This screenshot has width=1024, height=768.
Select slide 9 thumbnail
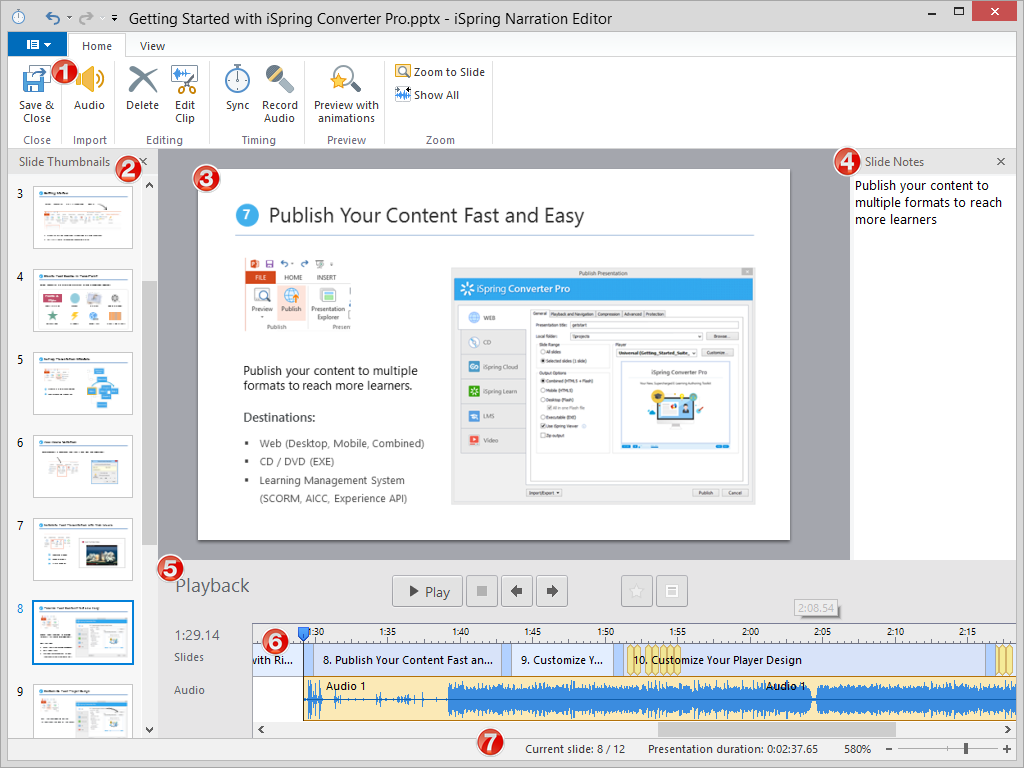click(x=83, y=711)
